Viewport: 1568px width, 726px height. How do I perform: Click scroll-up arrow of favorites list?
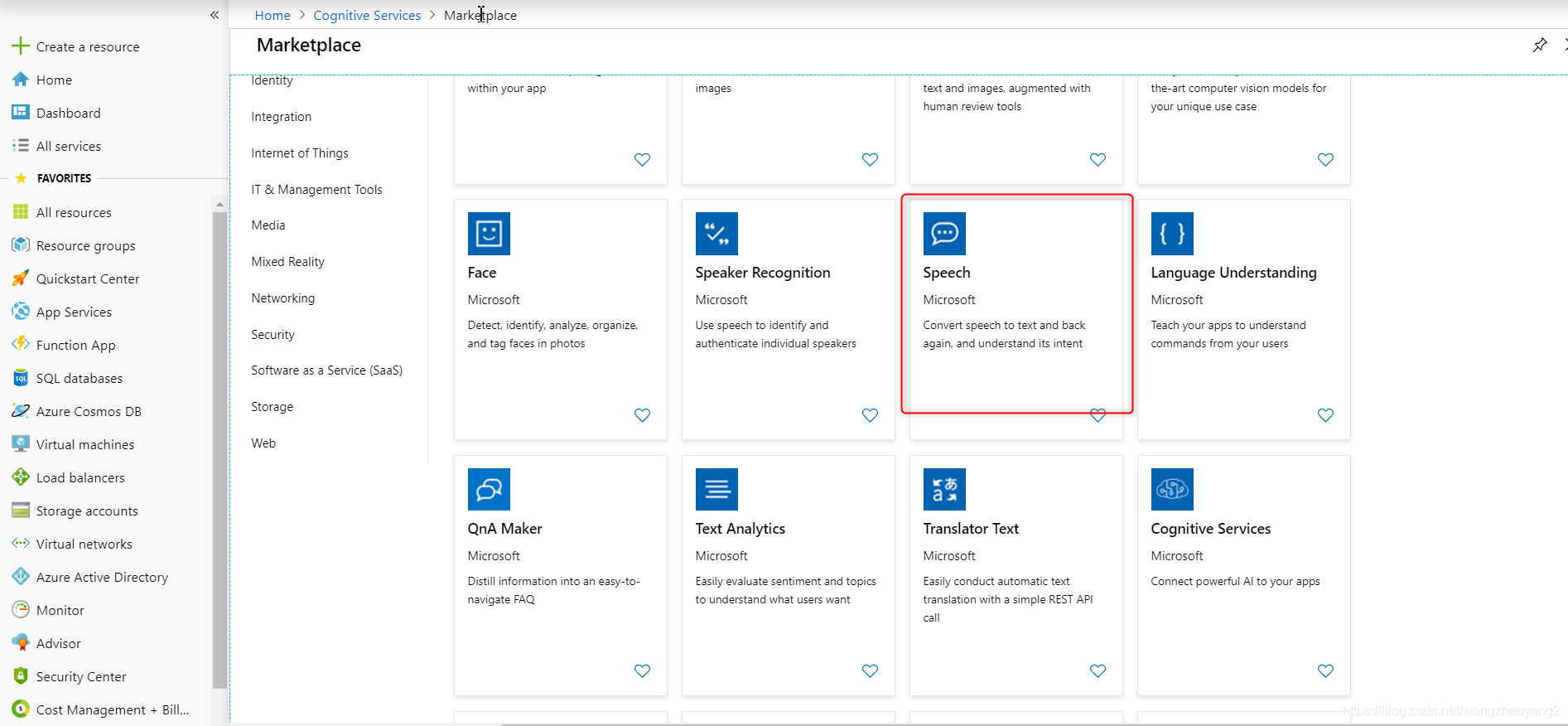click(x=220, y=204)
